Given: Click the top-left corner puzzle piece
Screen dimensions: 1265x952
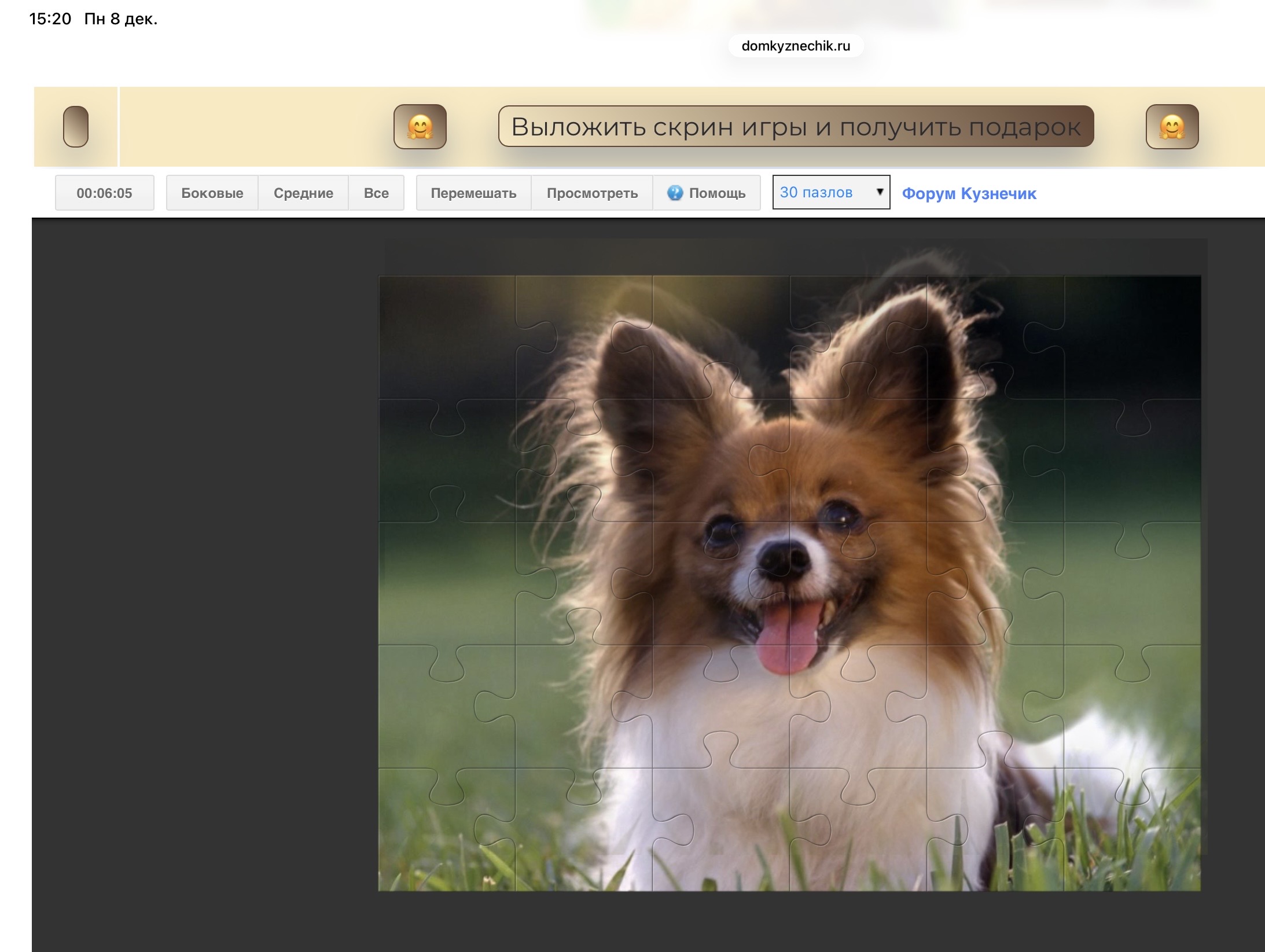Looking at the screenshot, I should [446, 336].
